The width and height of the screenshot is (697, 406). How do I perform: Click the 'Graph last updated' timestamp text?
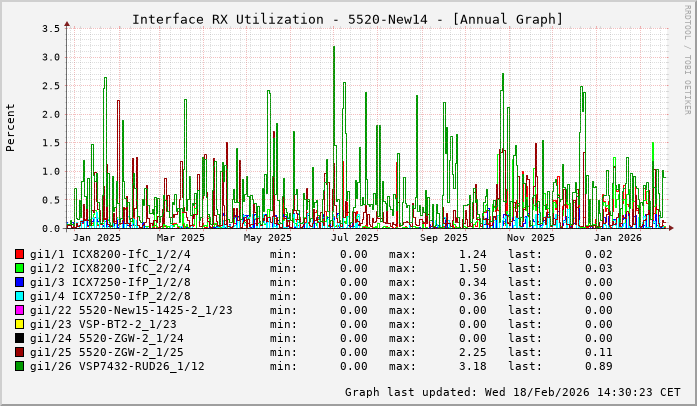coord(505,392)
